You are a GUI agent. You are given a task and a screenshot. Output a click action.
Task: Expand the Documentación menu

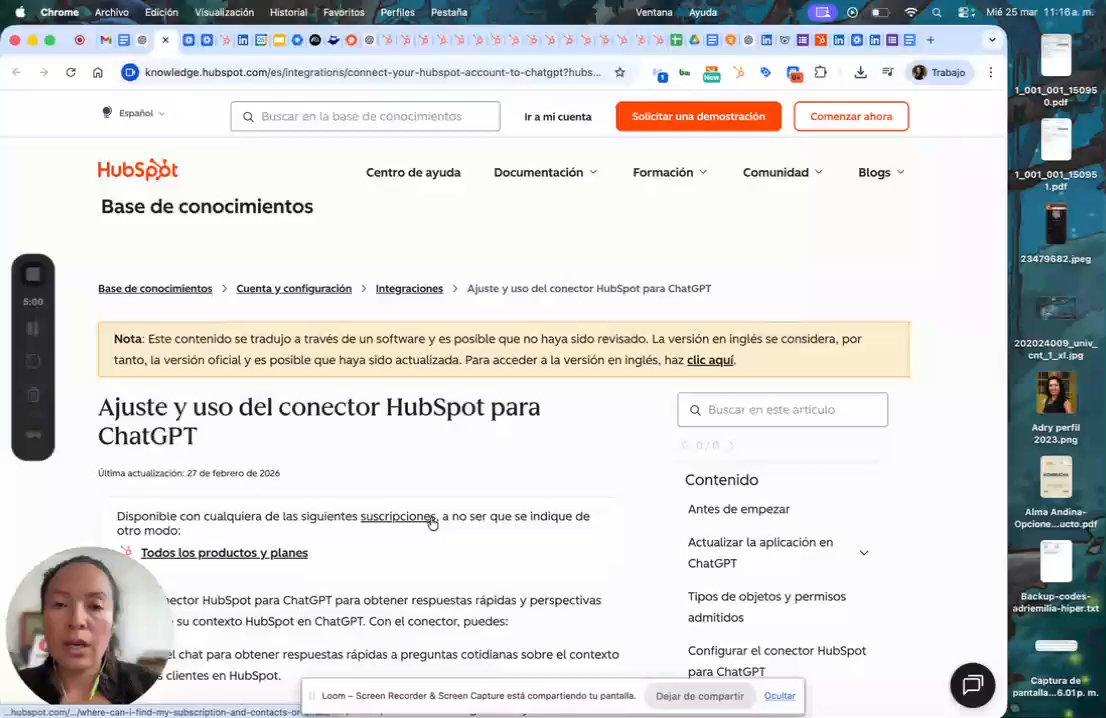pos(545,172)
